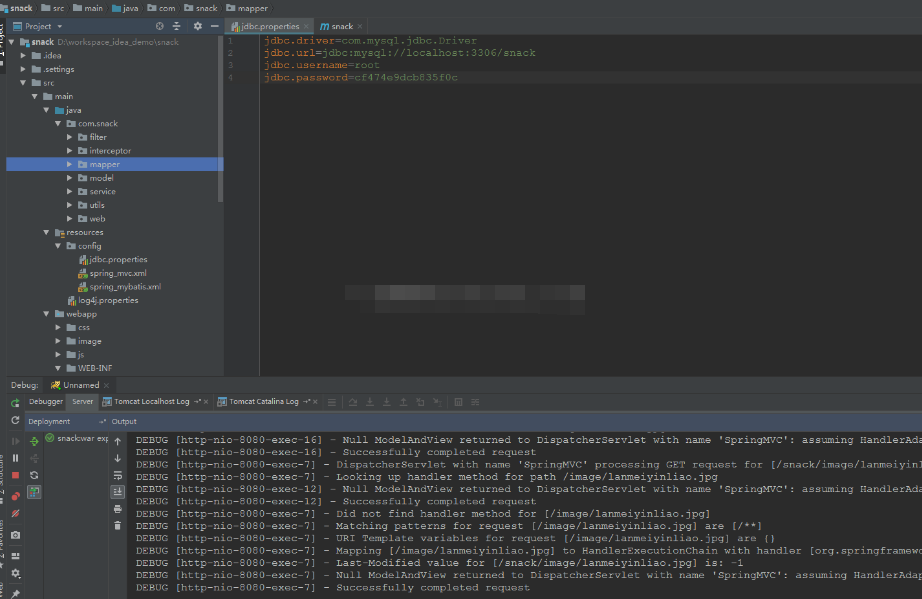Select snack:war exploded deployment entry

[x=77, y=439]
